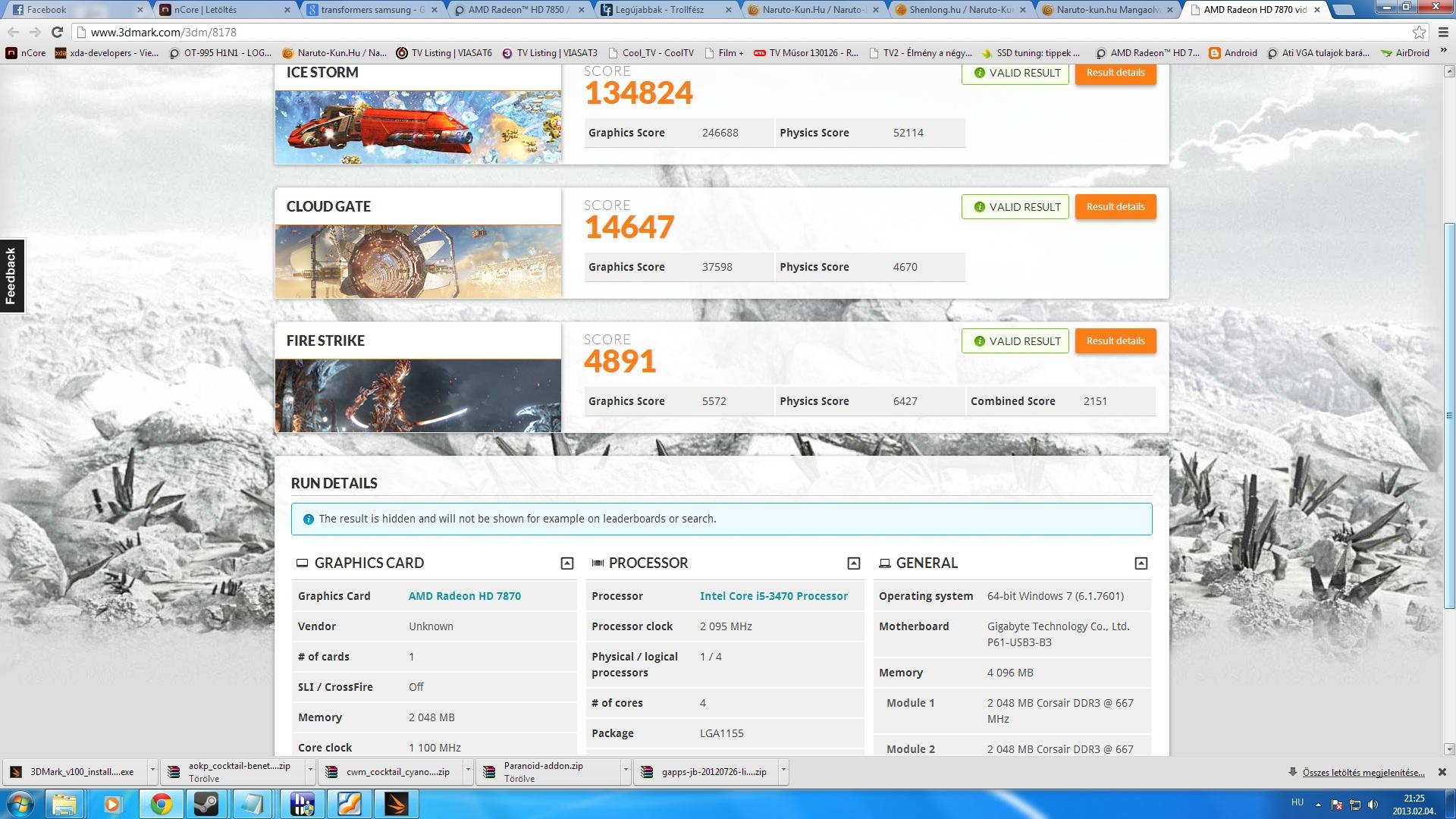Close the active AMD Radeon tab
Viewport: 1456px width, 819px height.
pyautogui.click(x=1317, y=10)
